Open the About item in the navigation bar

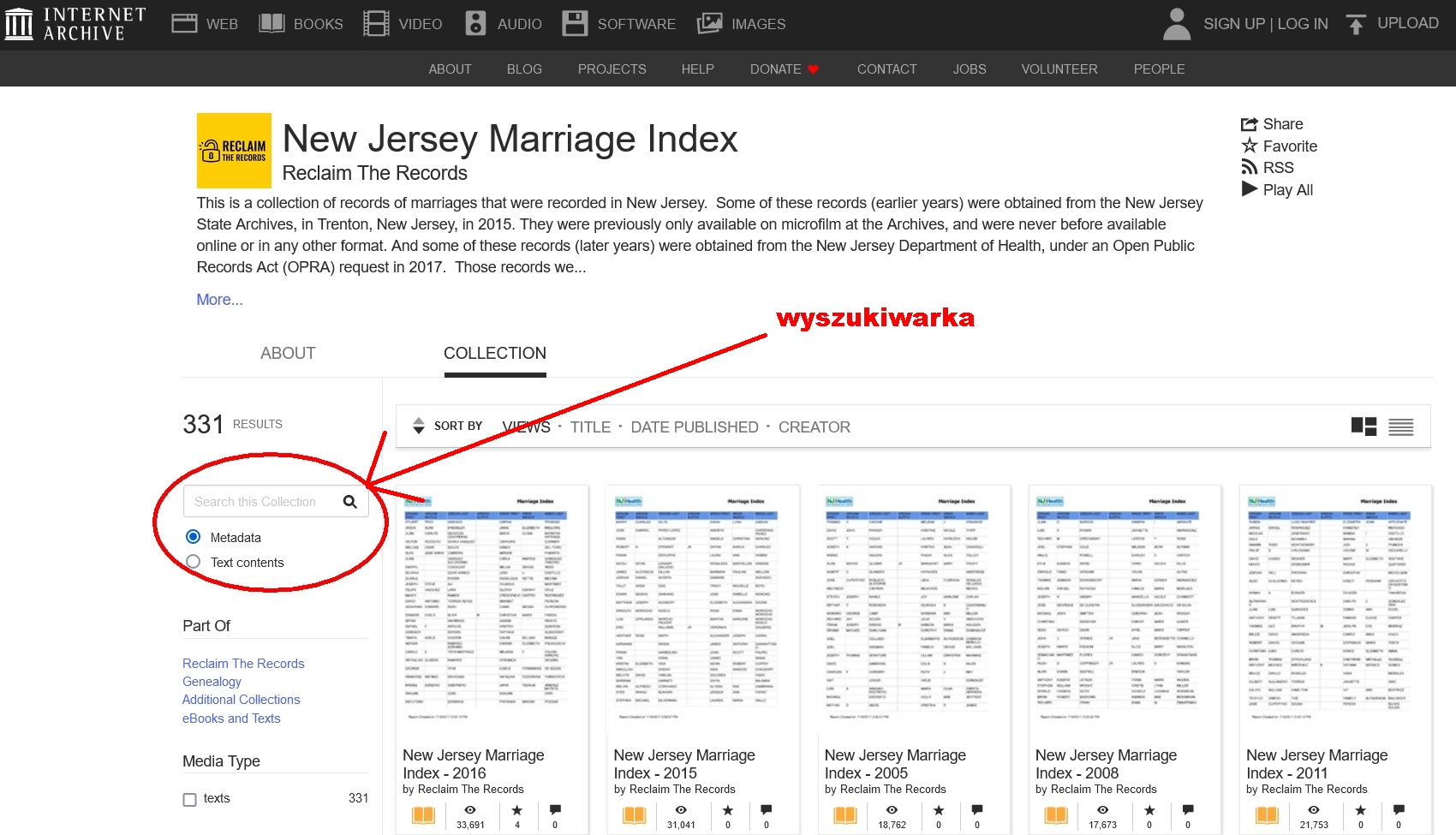coord(450,69)
